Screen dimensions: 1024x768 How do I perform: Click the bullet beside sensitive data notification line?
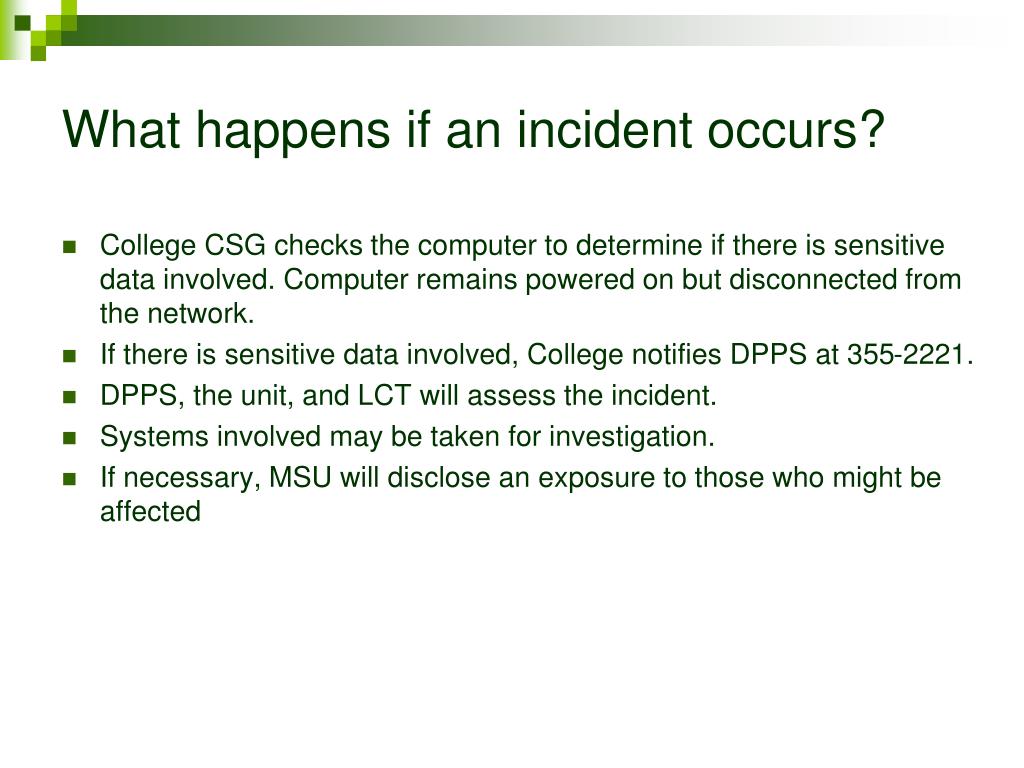coord(69,356)
